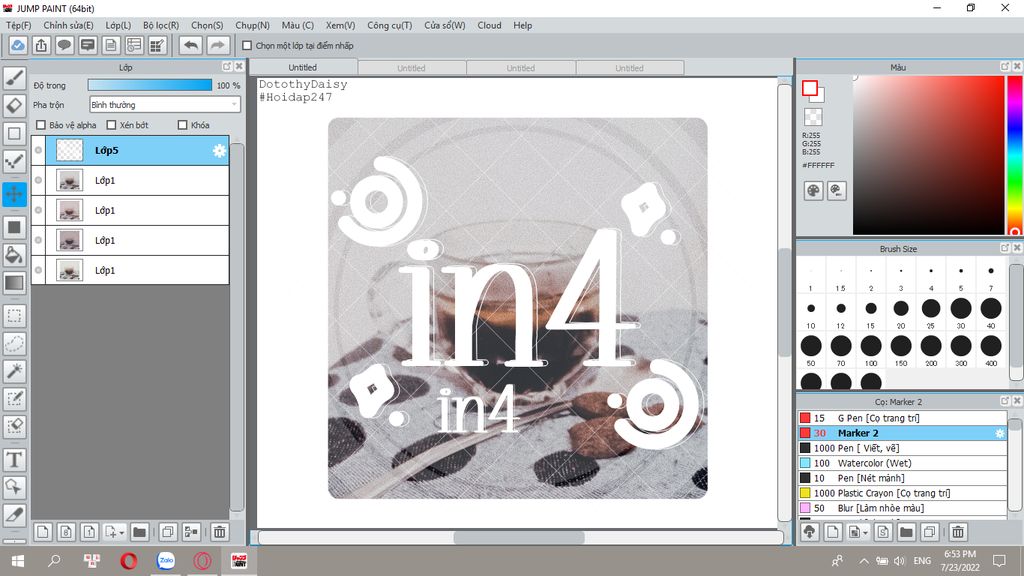Open settings gear of layer Lớp5
This screenshot has height=576, width=1024.
[219, 151]
